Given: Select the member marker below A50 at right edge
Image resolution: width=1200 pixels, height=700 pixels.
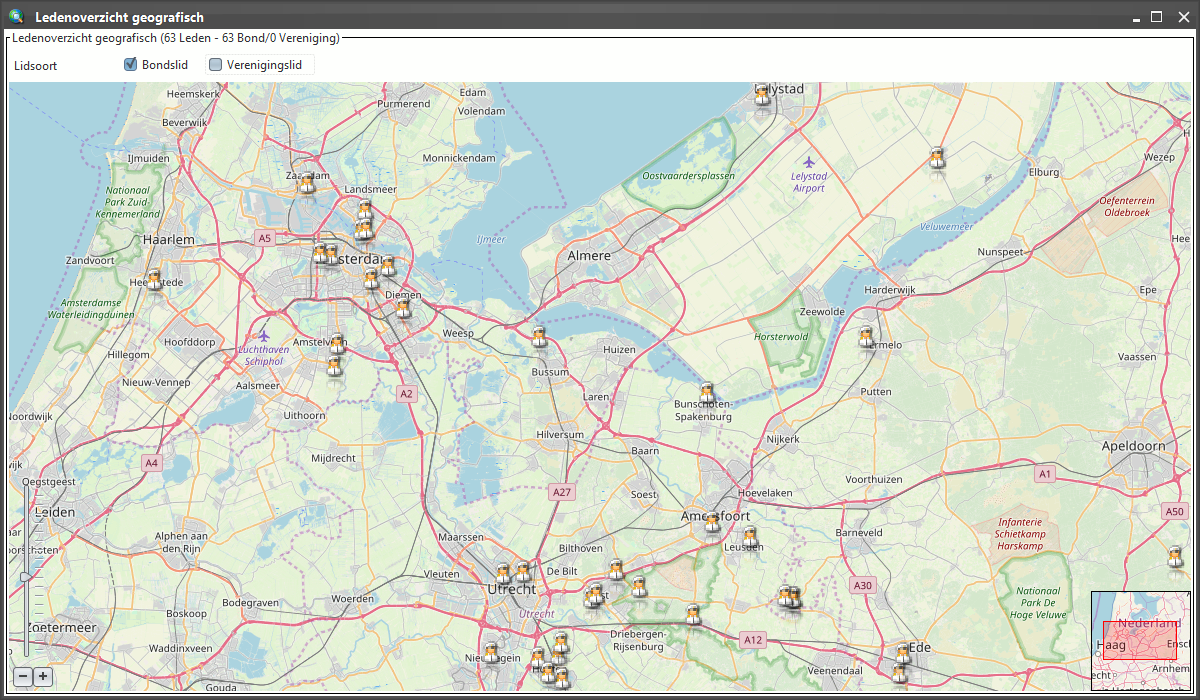Looking at the screenshot, I should pyautogui.click(x=1176, y=557).
